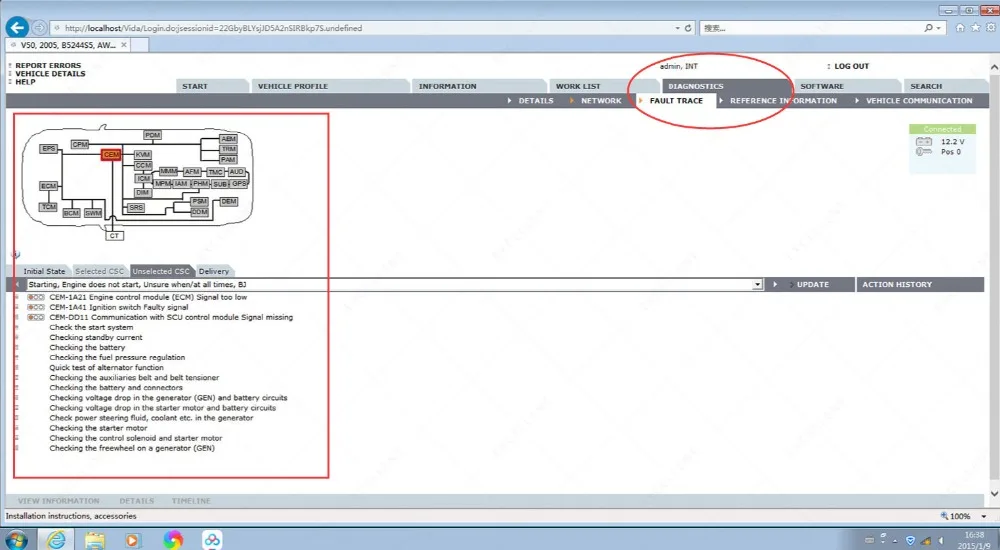
Task: Open browser home page icon
Action: (x=960, y=27)
